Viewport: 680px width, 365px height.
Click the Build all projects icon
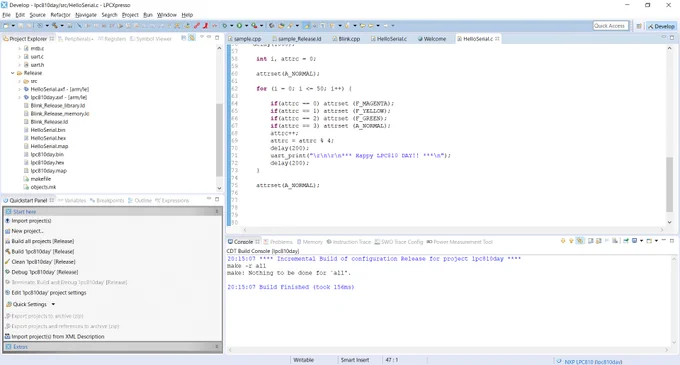click(x=7, y=241)
